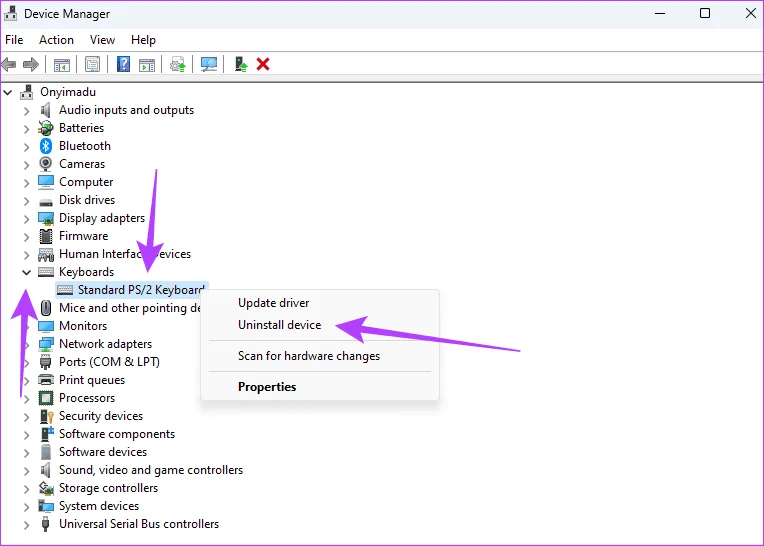This screenshot has width=764, height=546.
Task: Click the Ports (COM & LPT) icon
Action: pos(46,362)
